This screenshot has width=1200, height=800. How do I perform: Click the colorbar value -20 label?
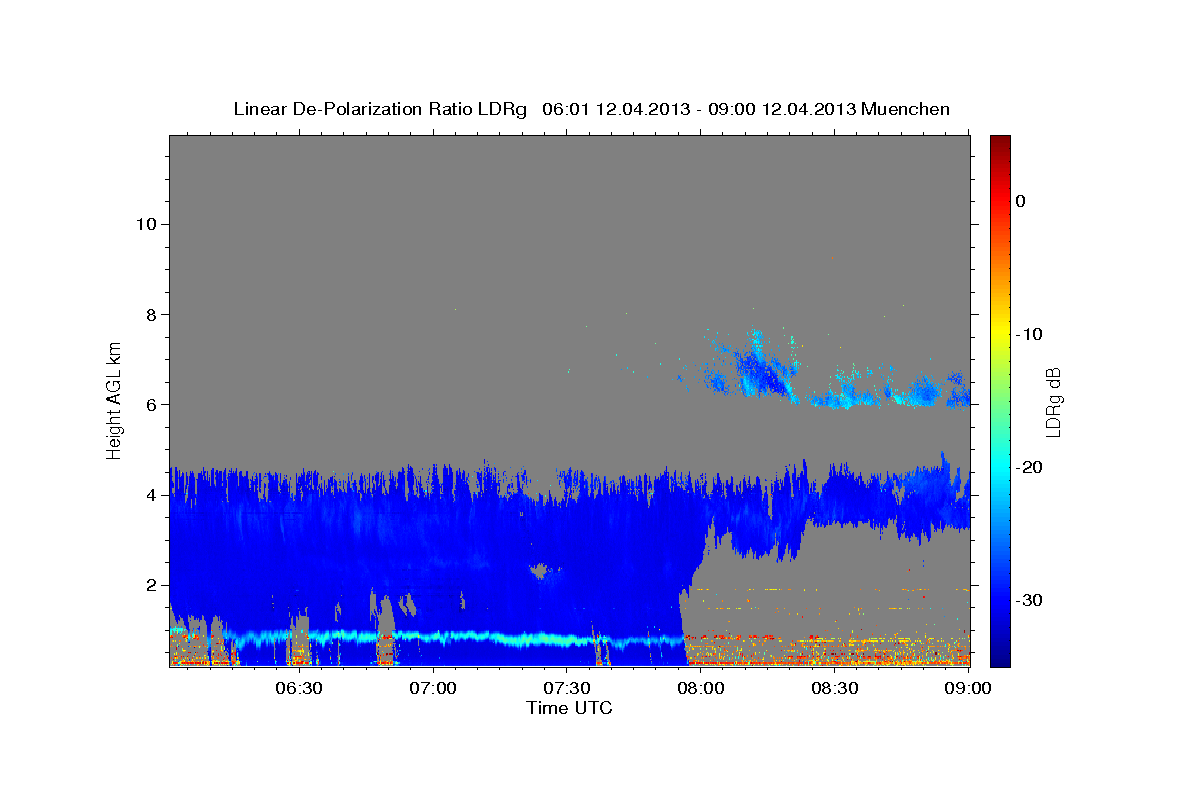click(x=1031, y=467)
